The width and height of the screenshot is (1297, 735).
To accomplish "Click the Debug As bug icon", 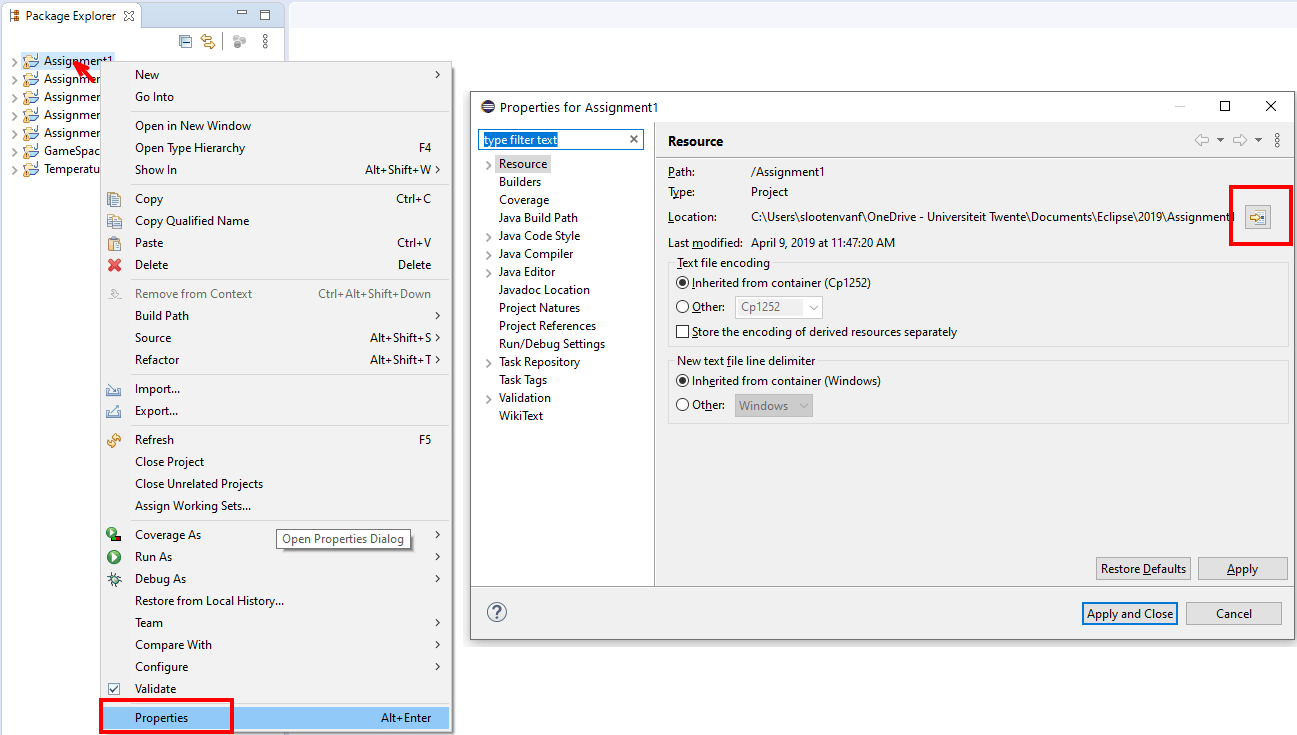I will click(114, 578).
